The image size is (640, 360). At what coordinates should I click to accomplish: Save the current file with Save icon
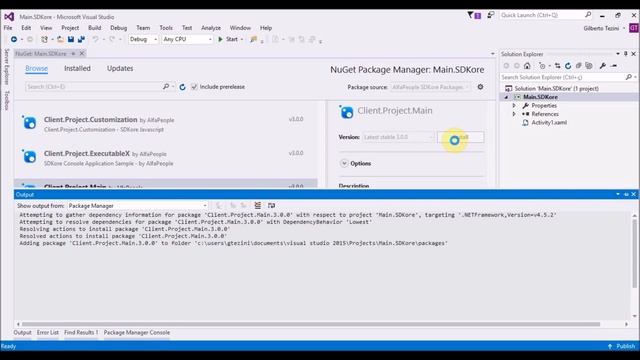pos(71,39)
